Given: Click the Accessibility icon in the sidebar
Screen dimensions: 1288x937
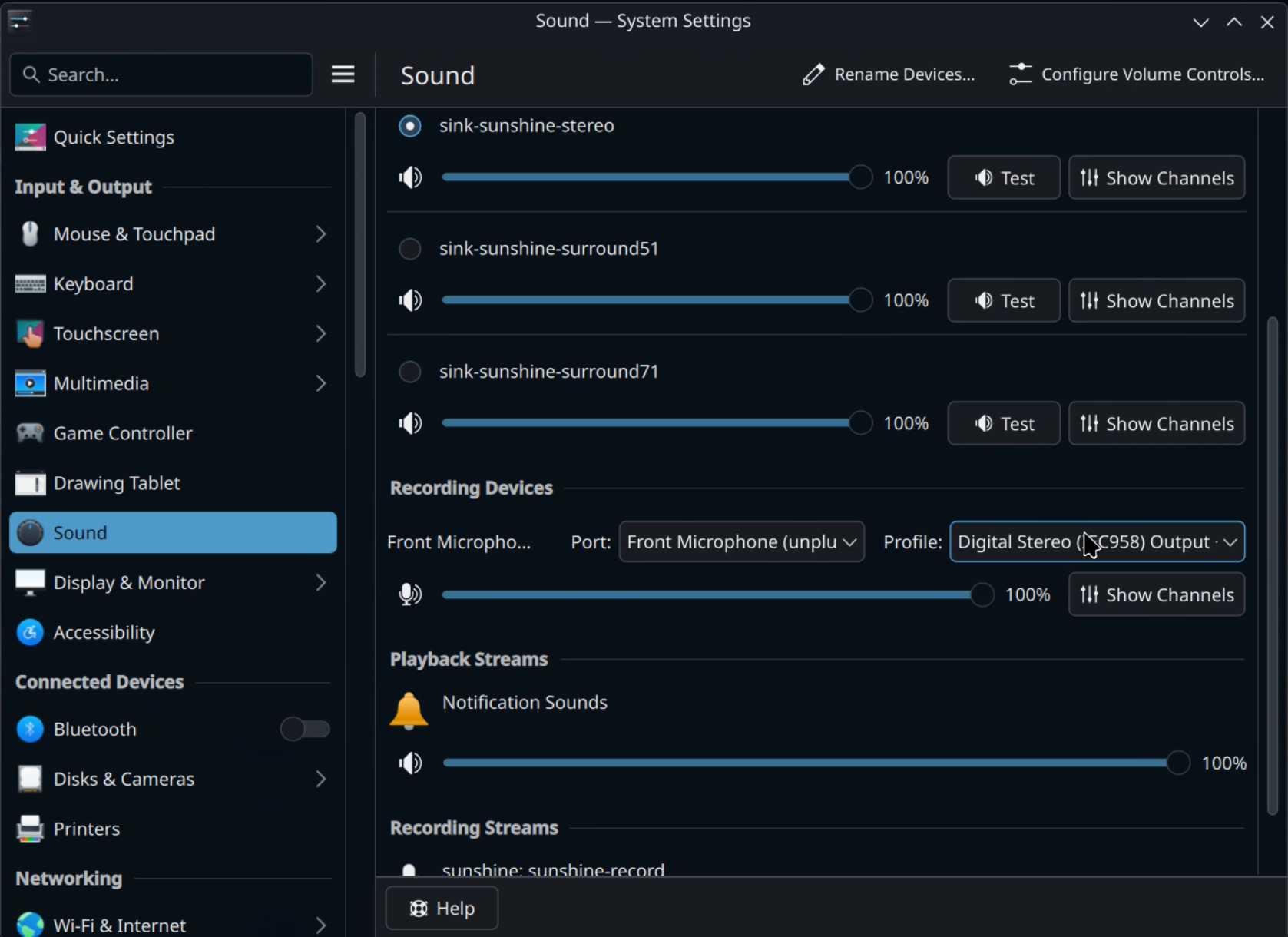Looking at the screenshot, I should tap(30, 633).
